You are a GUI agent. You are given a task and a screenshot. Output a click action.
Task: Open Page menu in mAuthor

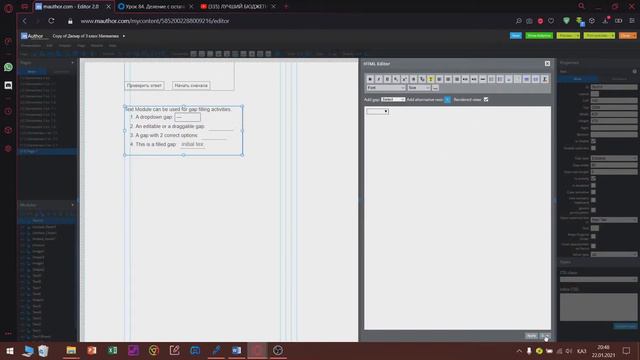tap(81, 46)
